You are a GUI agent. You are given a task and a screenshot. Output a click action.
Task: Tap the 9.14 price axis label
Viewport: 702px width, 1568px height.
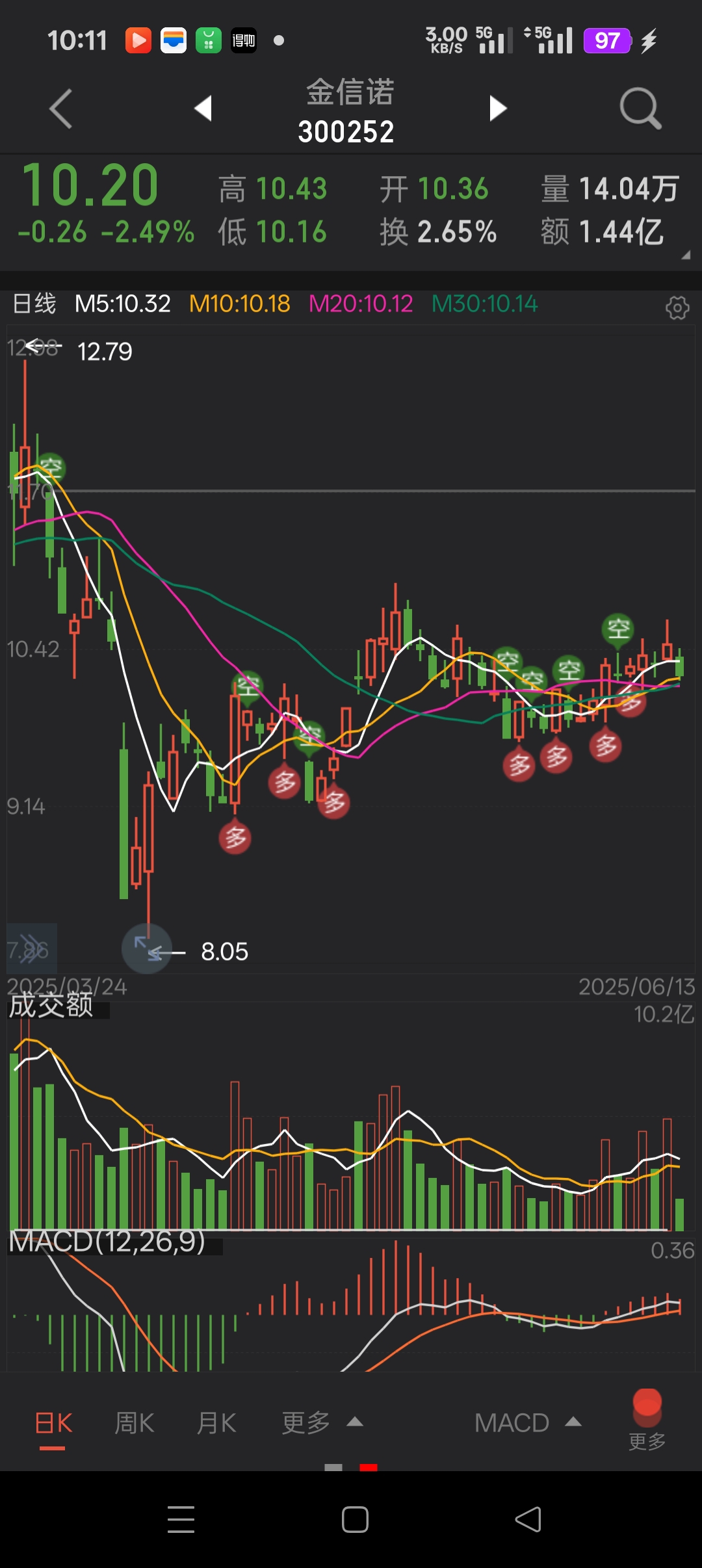26,806
